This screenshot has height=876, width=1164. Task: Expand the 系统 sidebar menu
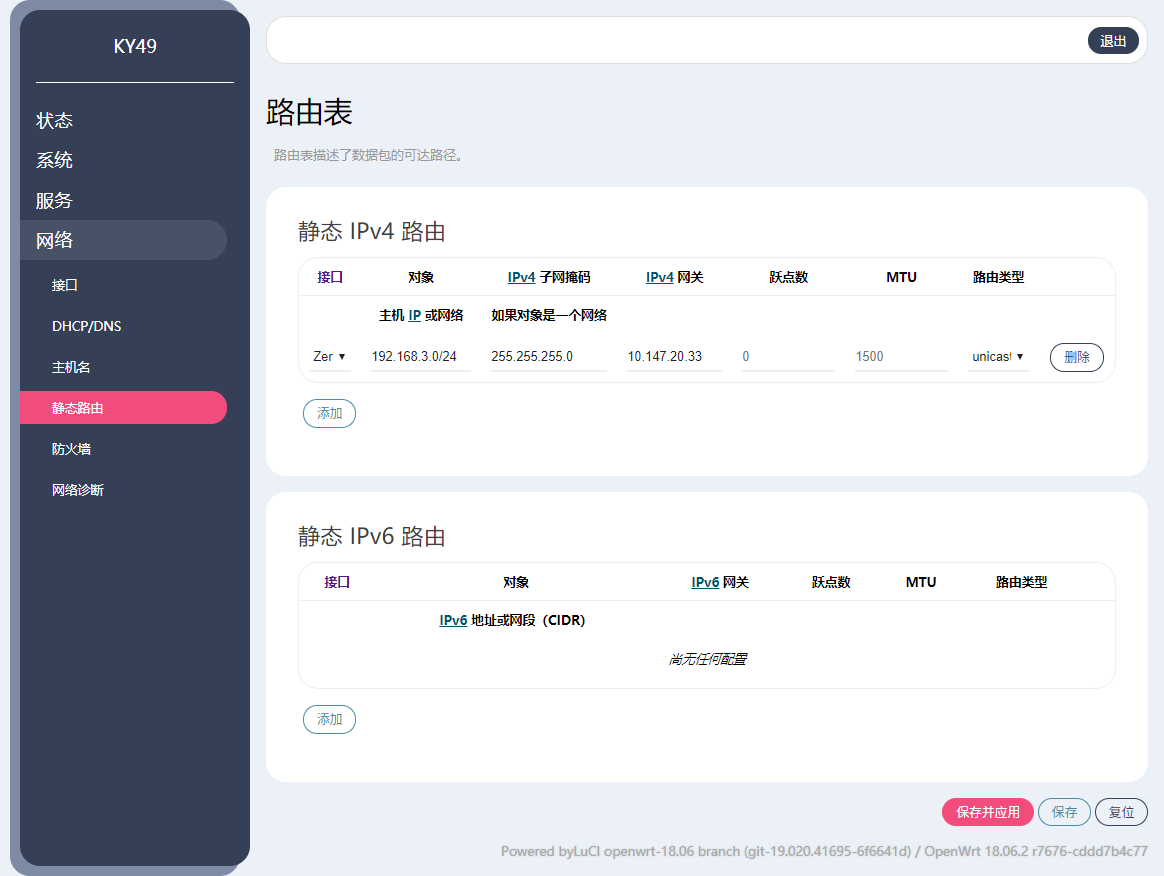tap(55, 160)
